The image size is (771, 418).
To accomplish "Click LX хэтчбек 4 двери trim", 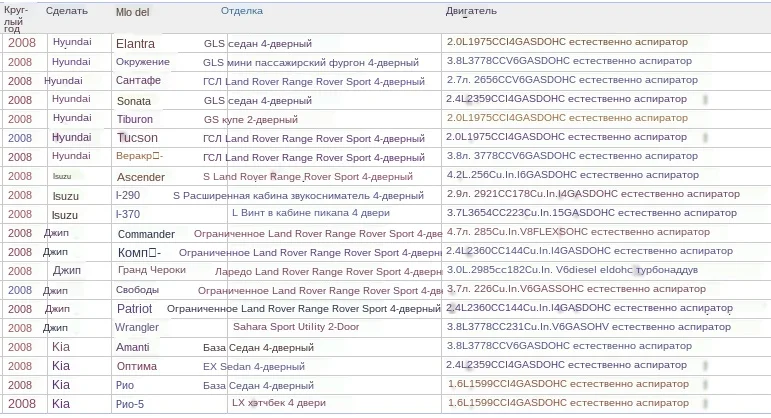I will (x=279, y=403).
